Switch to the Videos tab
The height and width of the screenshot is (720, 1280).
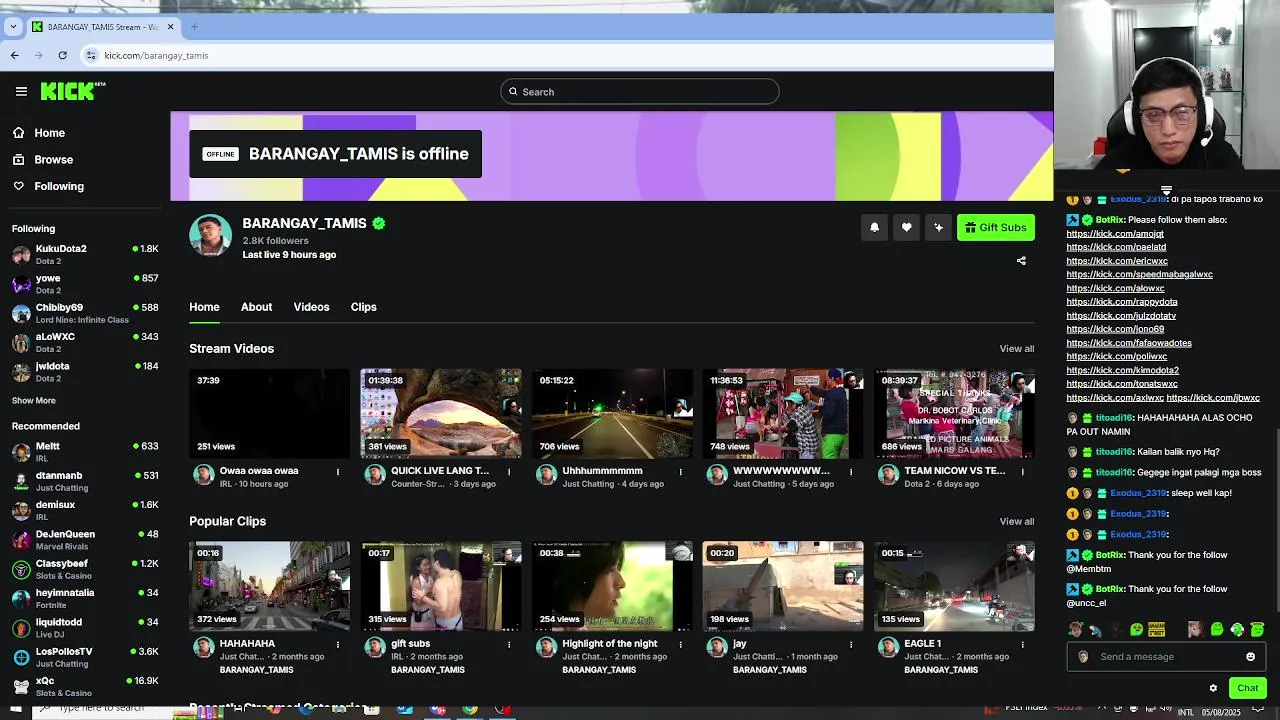point(311,307)
